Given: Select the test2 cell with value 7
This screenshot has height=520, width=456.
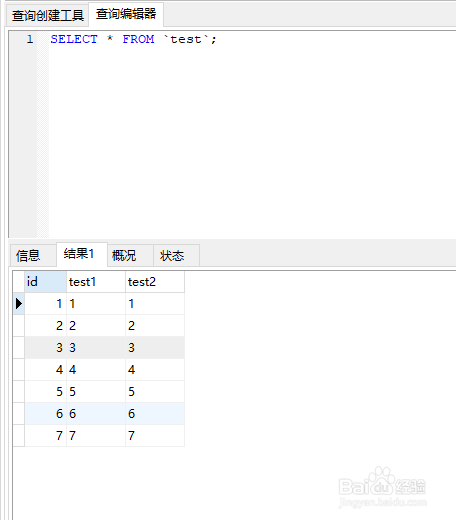Looking at the screenshot, I should click(155, 436).
